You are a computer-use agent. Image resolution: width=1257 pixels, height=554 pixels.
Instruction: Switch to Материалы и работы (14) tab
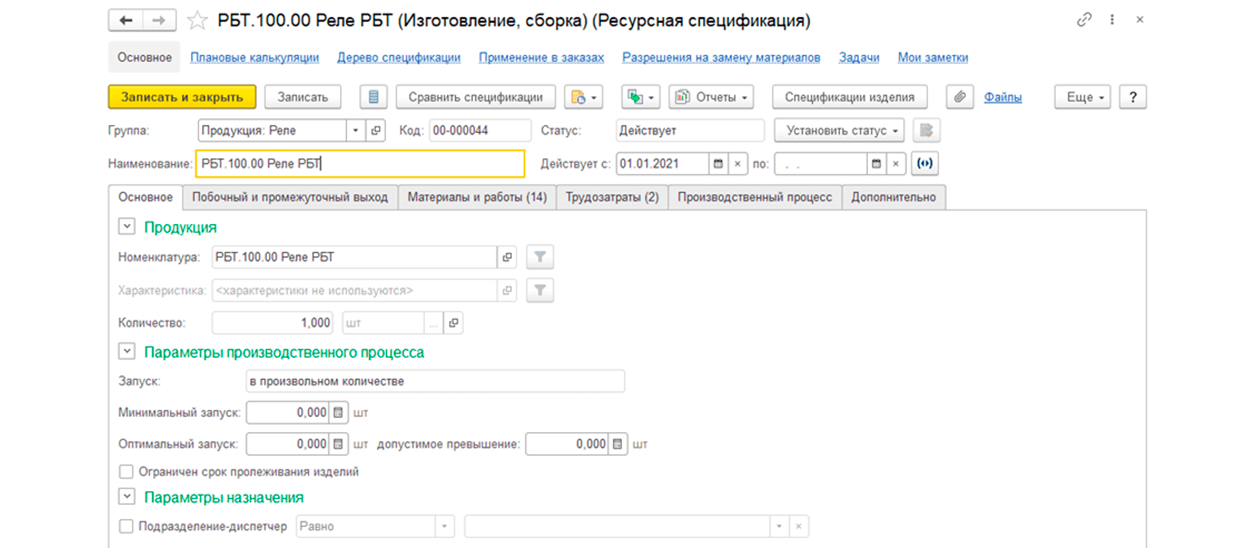point(477,197)
